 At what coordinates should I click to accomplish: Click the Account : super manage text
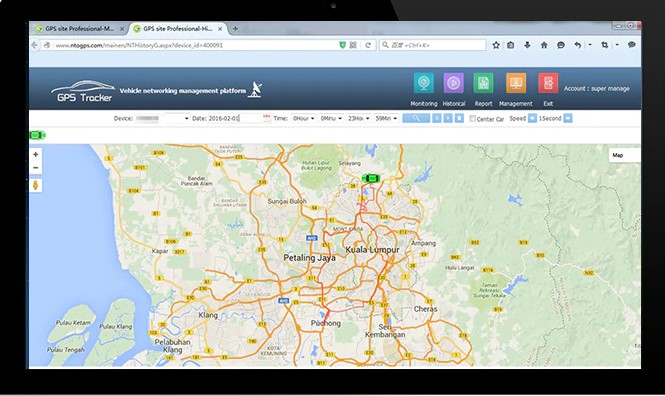[596, 89]
